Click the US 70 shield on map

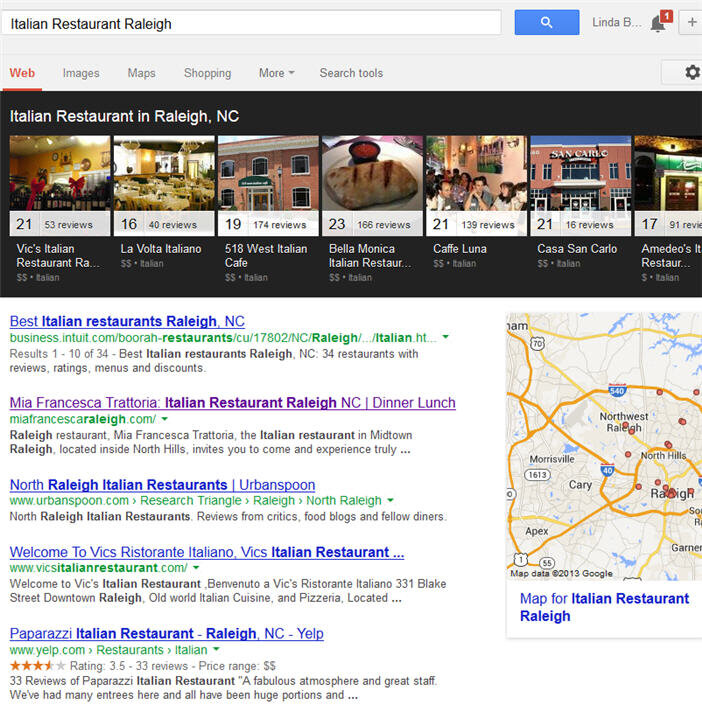537,344
